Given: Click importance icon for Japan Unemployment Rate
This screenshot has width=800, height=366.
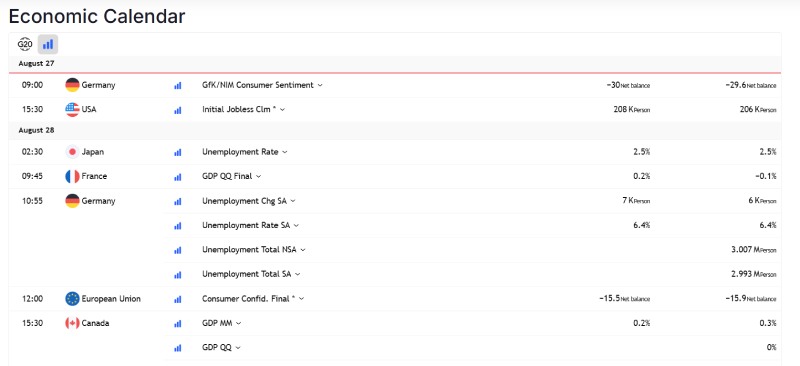Looking at the screenshot, I should tap(178, 152).
